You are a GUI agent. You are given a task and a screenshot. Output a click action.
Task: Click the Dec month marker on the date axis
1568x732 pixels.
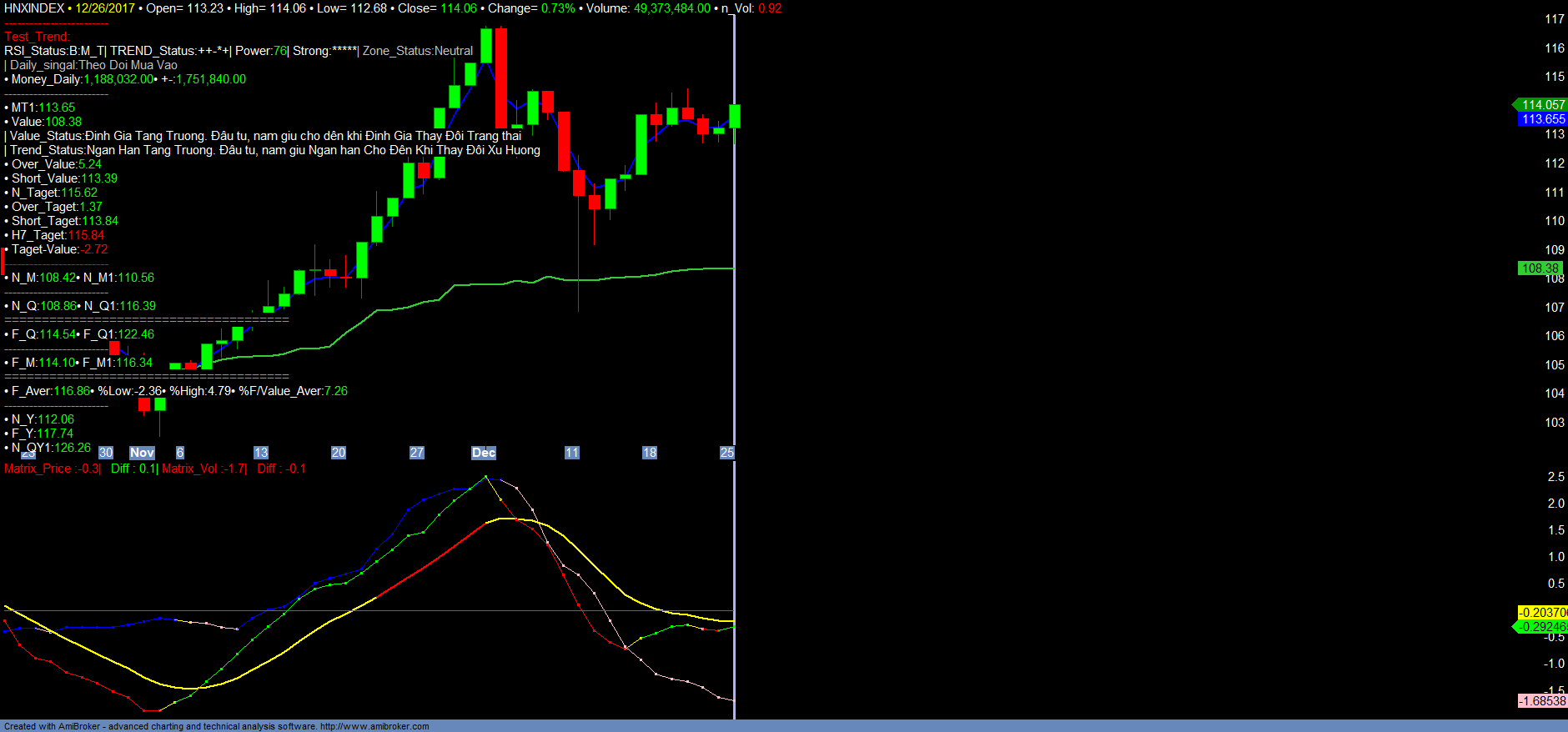(484, 453)
